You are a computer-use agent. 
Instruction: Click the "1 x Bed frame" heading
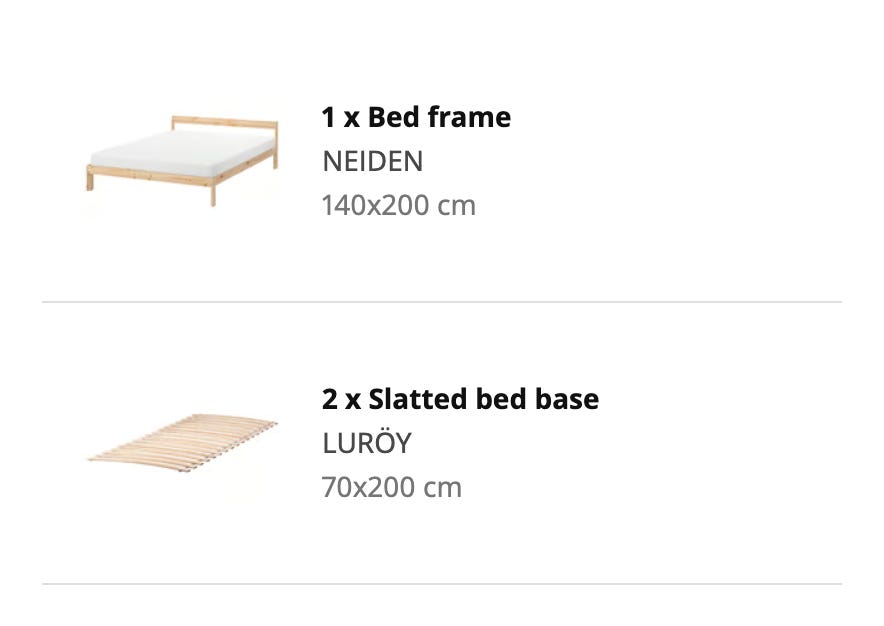[x=416, y=117]
